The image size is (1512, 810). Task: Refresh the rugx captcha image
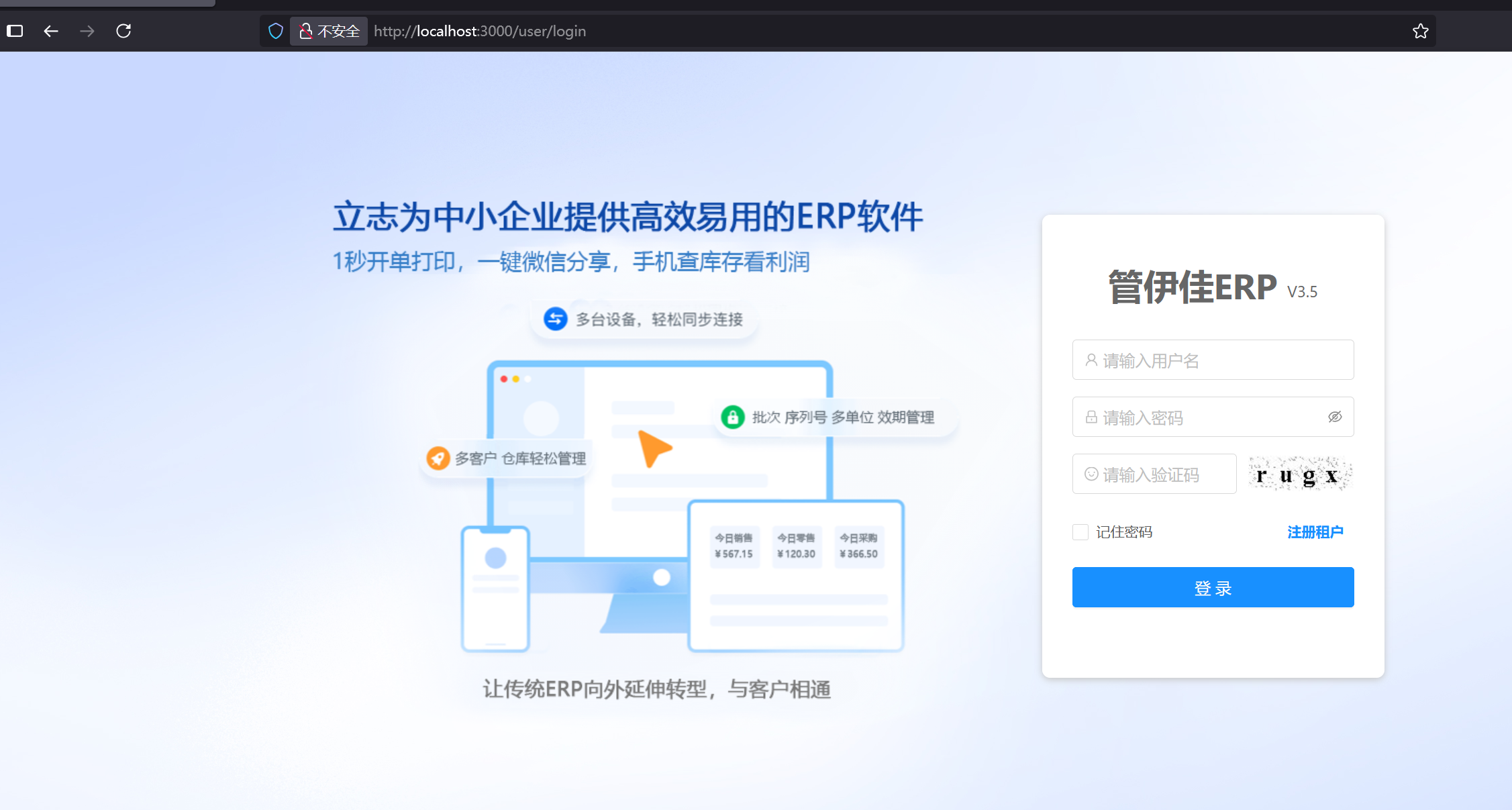[x=1299, y=474]
